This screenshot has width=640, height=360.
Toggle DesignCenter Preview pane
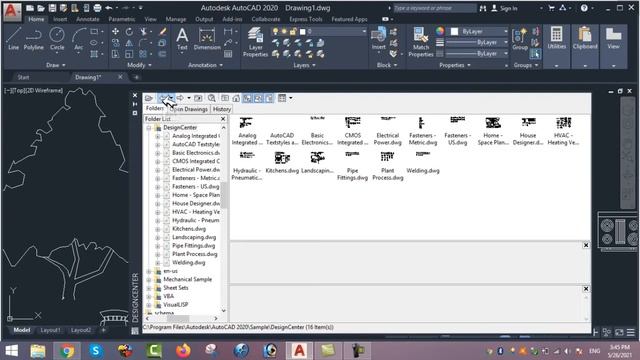258,98
